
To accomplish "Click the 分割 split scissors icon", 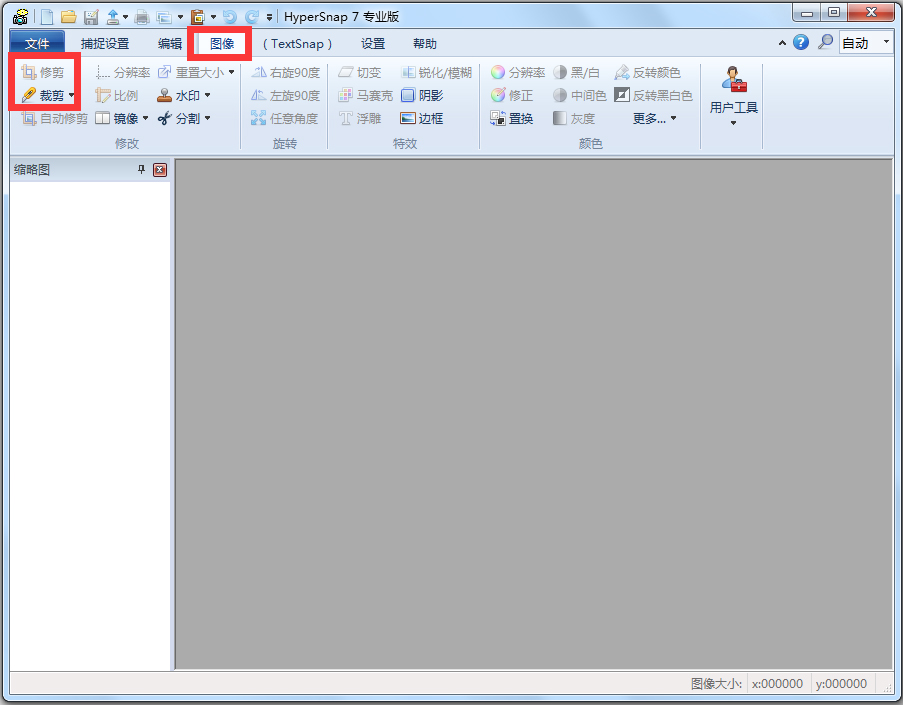I will 165,119.
